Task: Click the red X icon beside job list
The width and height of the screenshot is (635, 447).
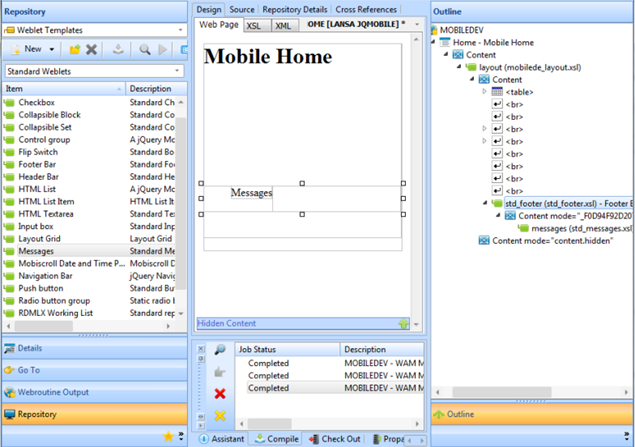Action: [220, 394]
